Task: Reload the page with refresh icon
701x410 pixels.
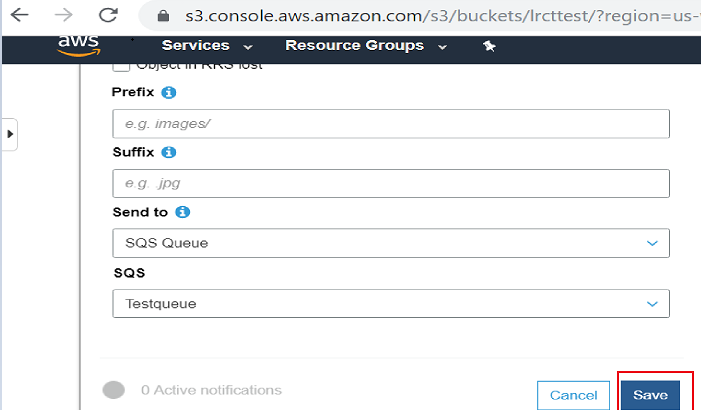Action: click(108, 17)
